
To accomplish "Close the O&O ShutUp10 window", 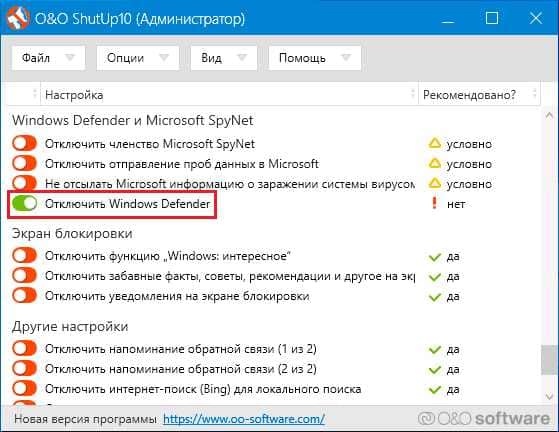I will pyautogui.click(x=536, y=18).
